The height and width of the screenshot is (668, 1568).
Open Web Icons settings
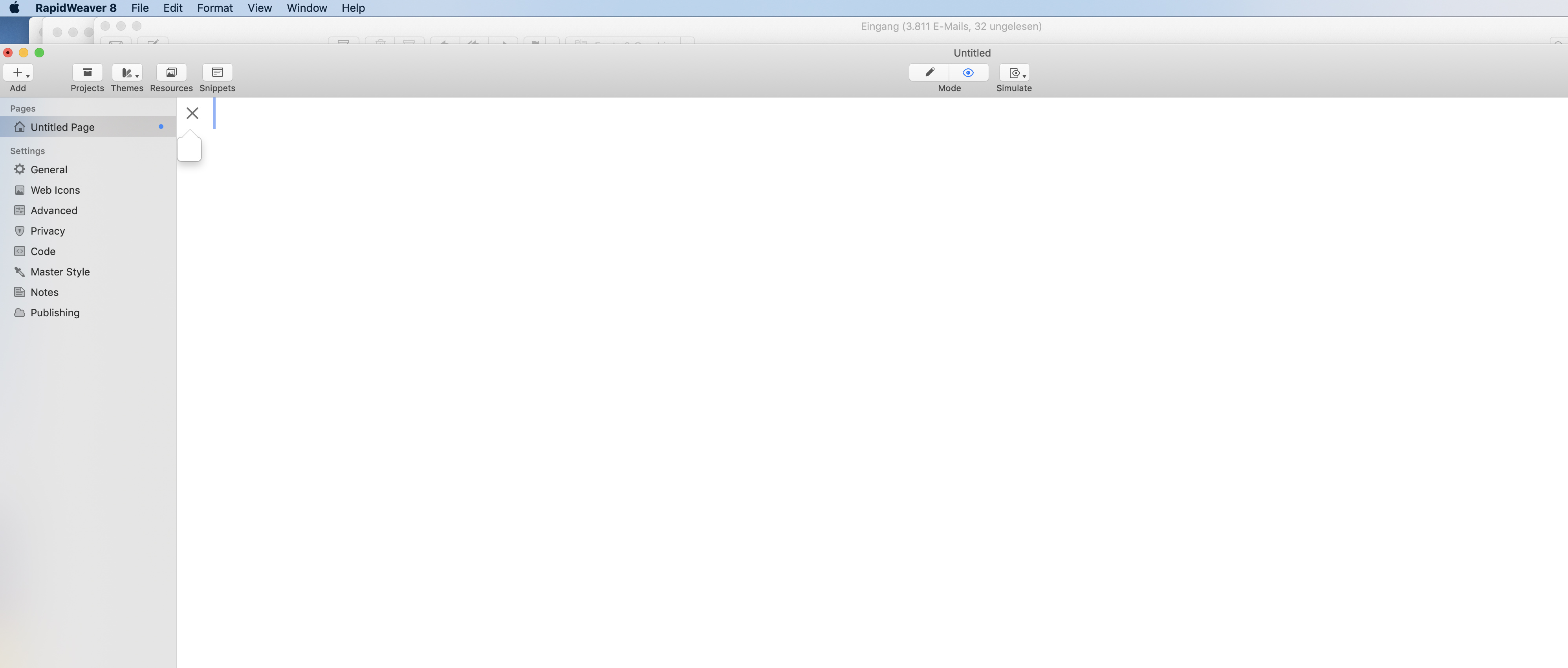tap(88, 190)
